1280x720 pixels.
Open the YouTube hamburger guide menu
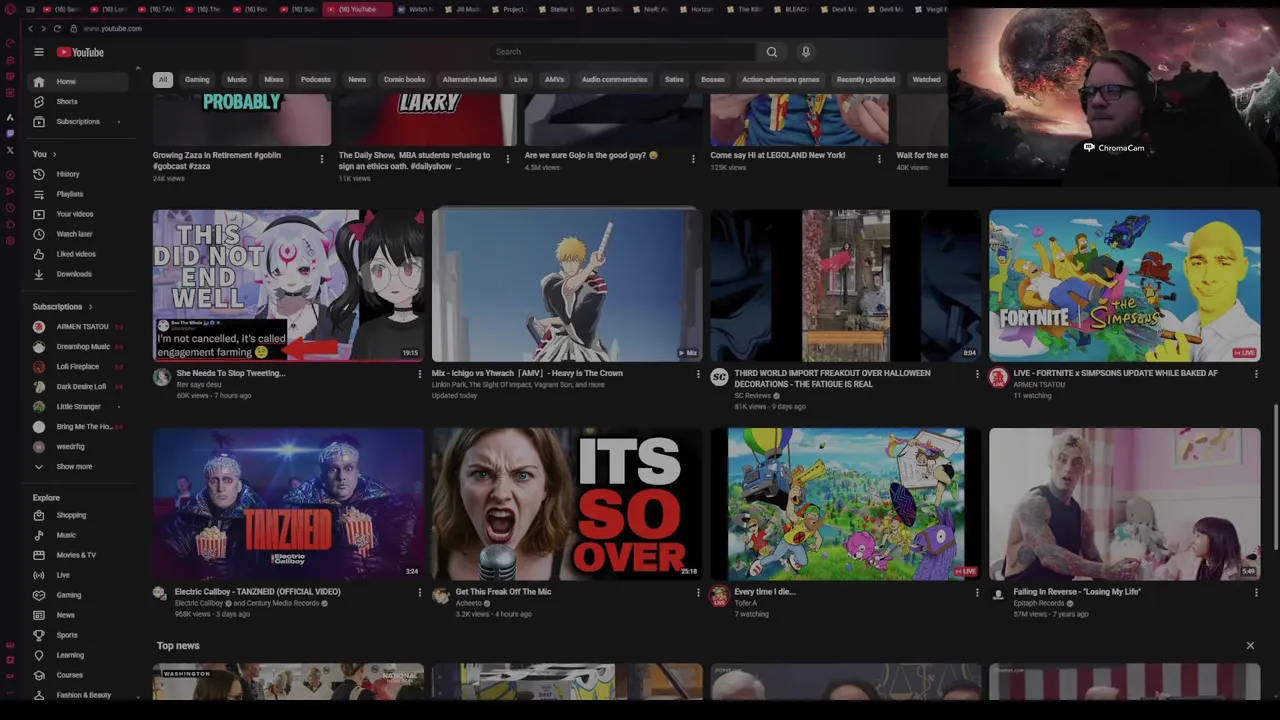pos(39,52)
